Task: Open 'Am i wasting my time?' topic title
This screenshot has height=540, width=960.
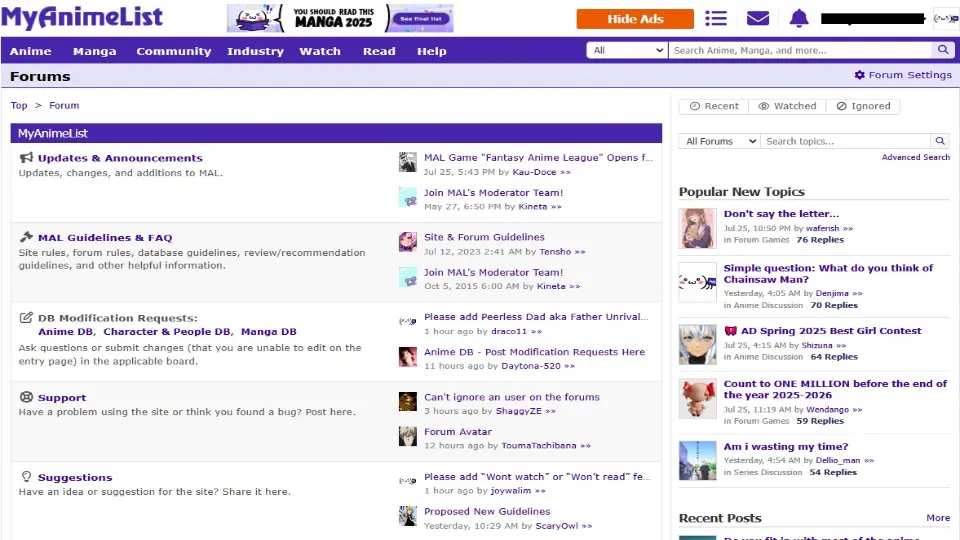Action: click(x=786, y=446)
